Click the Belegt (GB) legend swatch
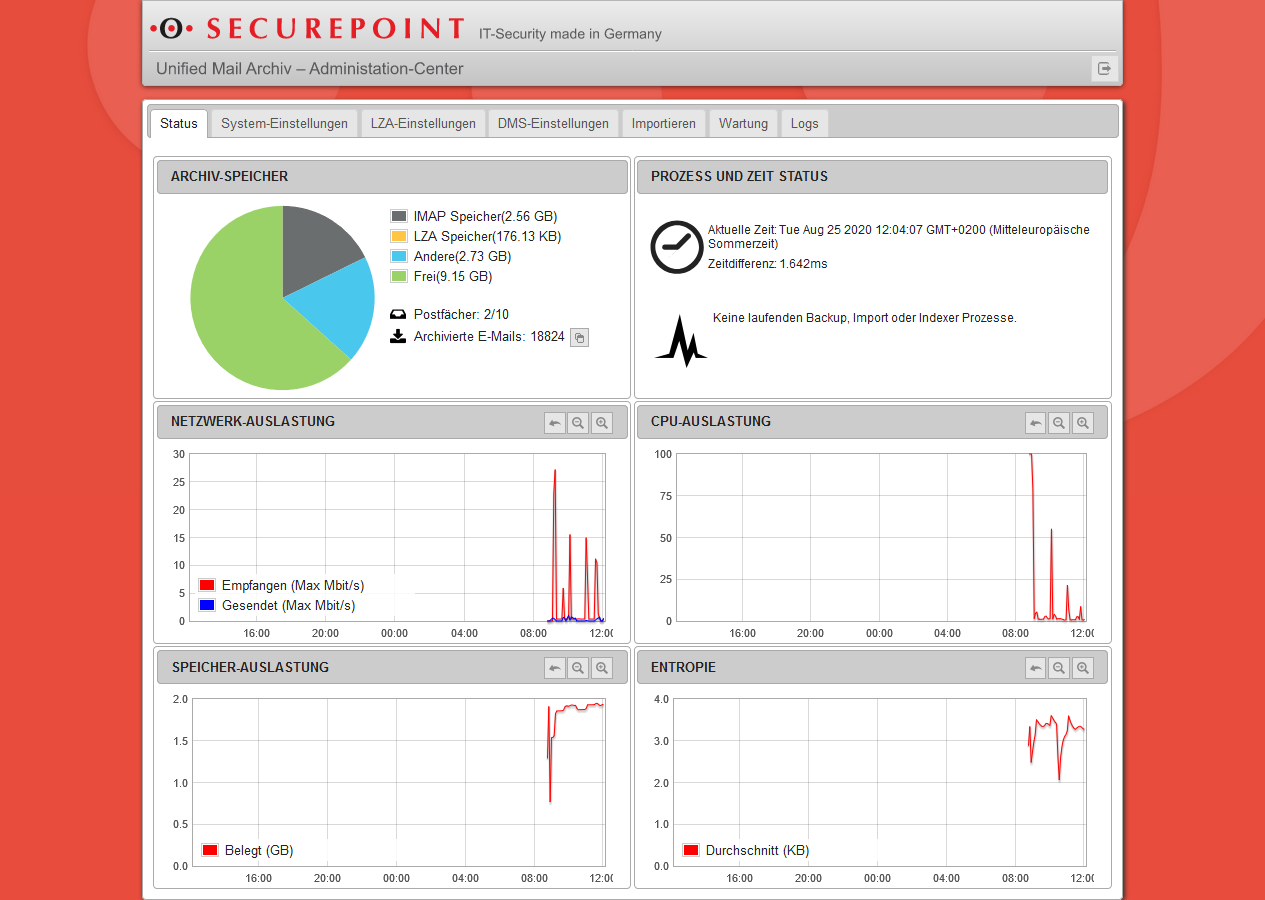 (210, 850)
